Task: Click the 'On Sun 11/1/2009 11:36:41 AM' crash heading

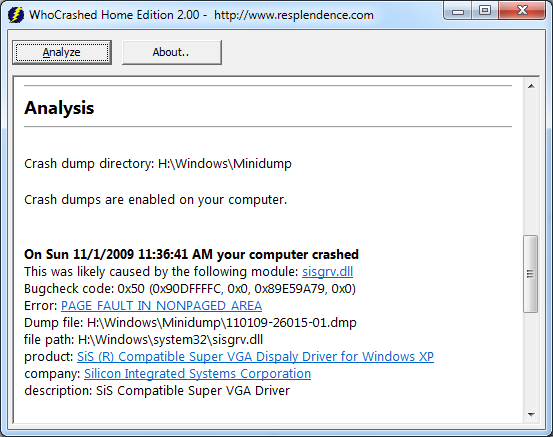Action: (x=191, y=254)
